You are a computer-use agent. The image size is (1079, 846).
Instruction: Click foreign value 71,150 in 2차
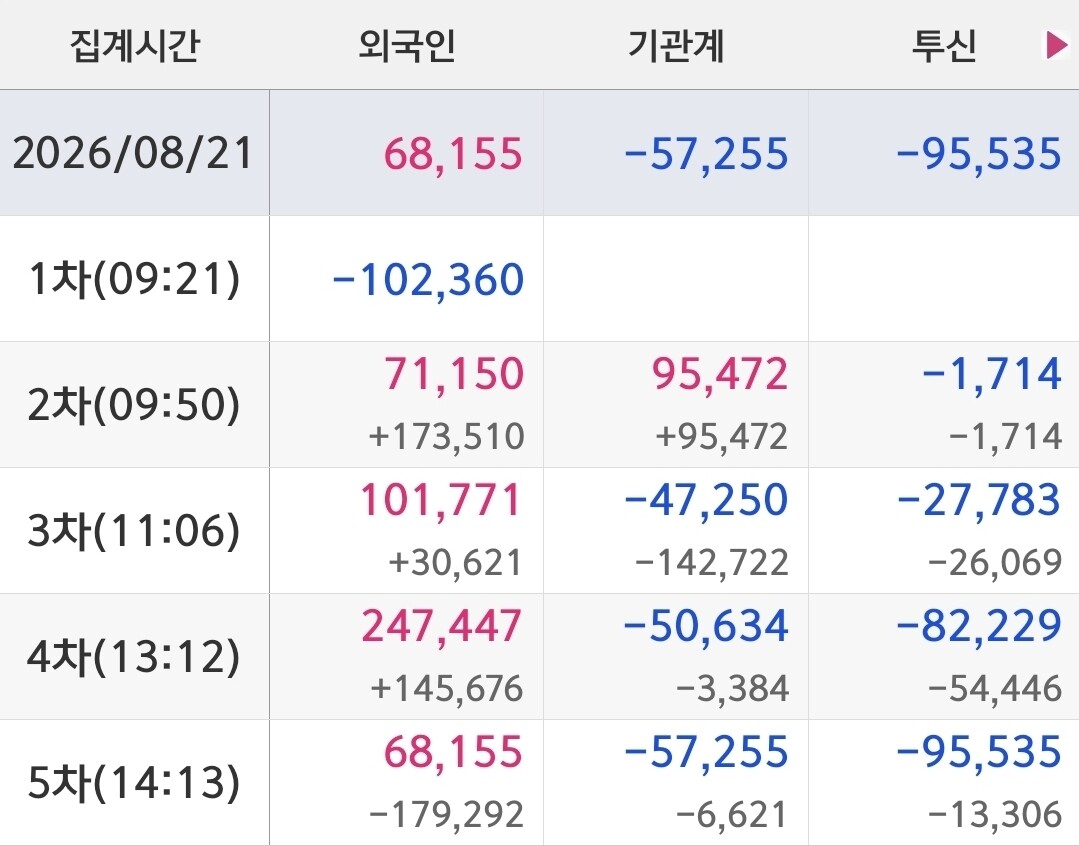454,374
